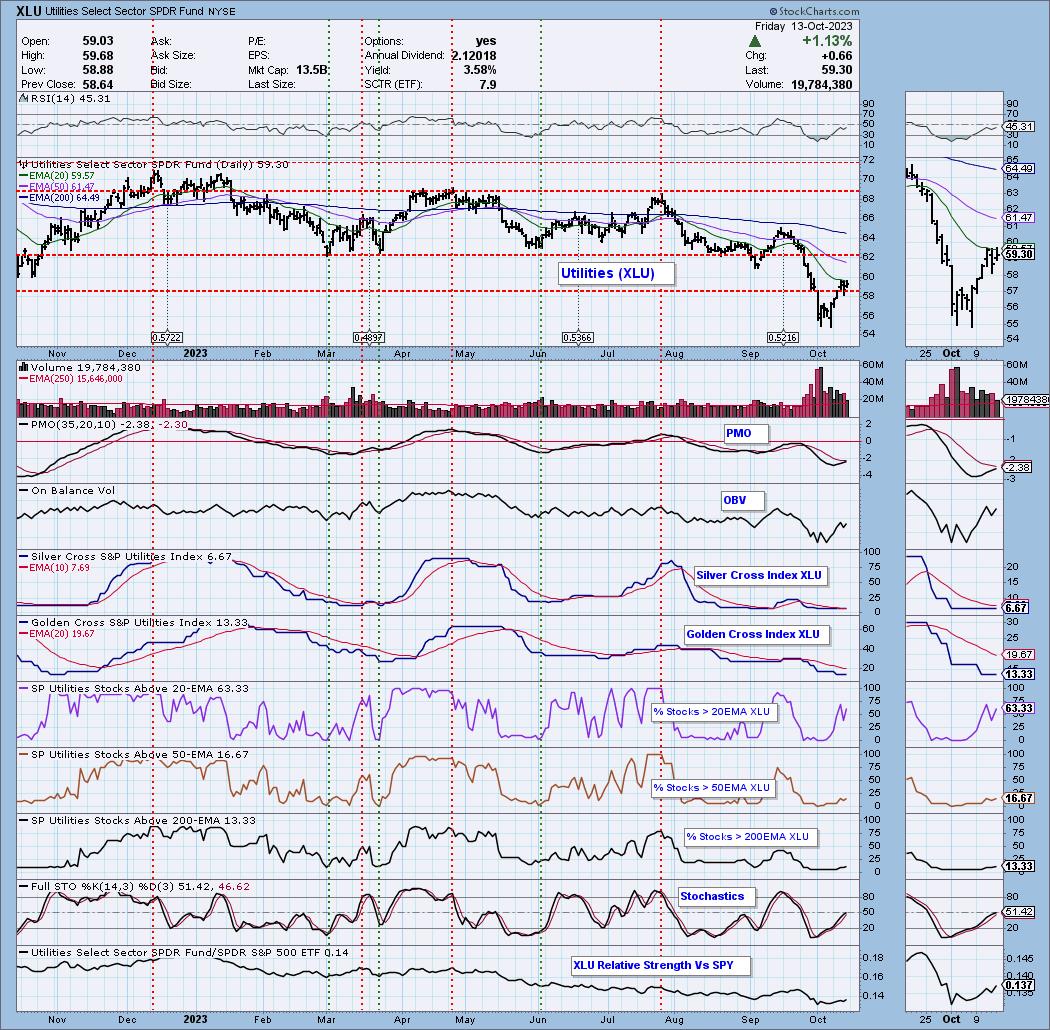Click the Yield value 3.58%
Screen dimensions: 1050x1030
[479, 70]
